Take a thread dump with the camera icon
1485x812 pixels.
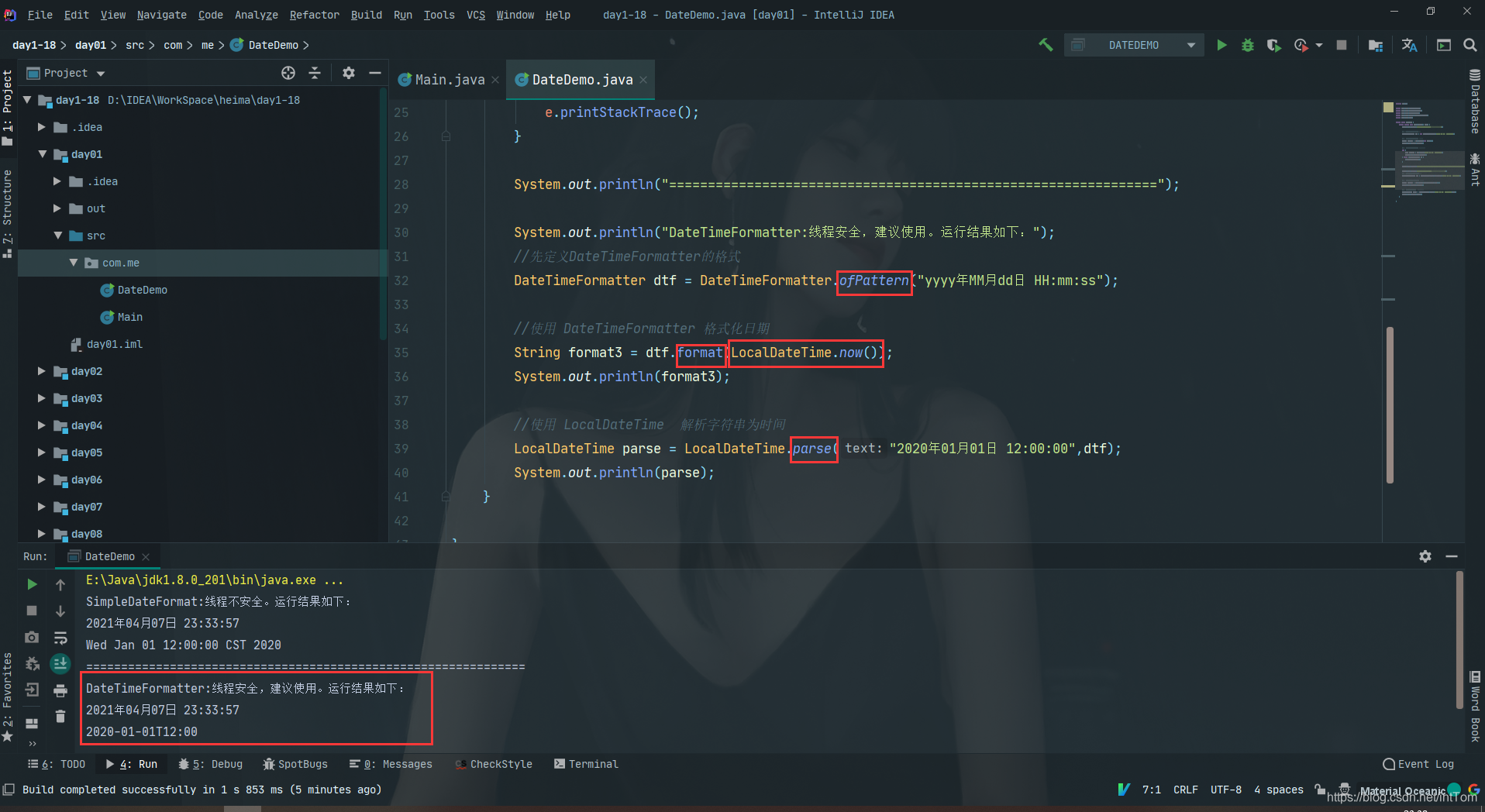tap(31, 637)
